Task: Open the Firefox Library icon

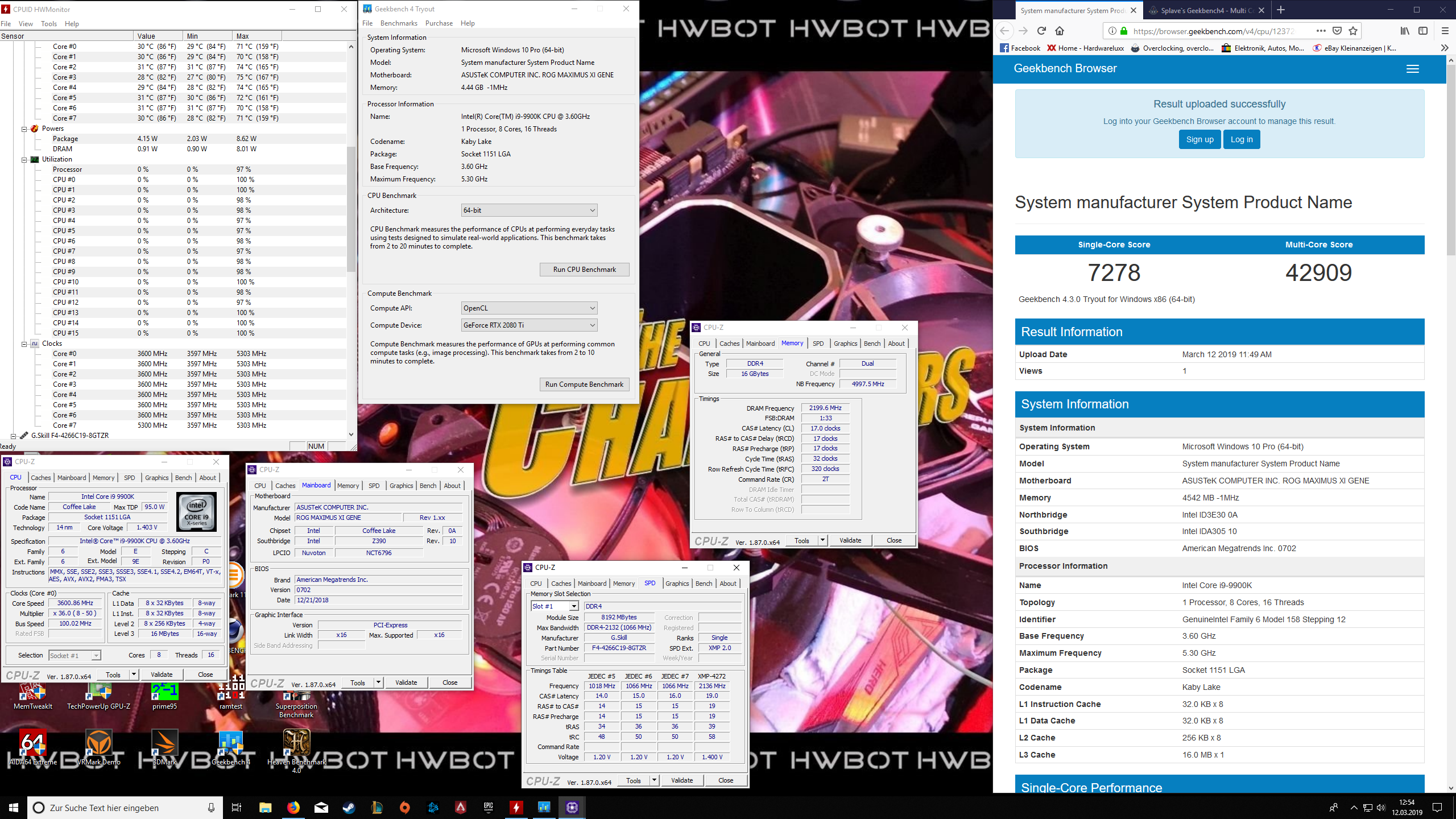Action: pos(1405,31)
